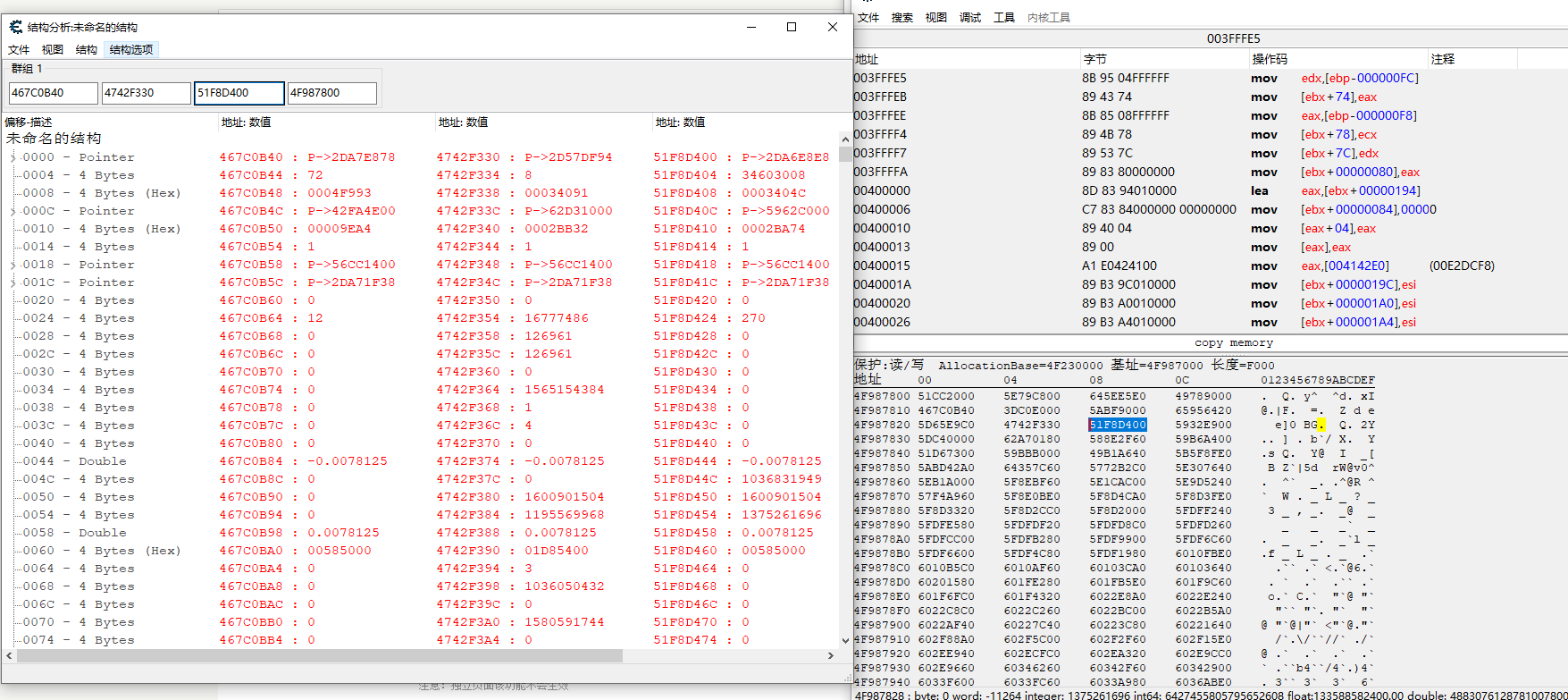Click the 操作码 column header in disassembler
The height and width of the screenshot is (700, 1568).
click(1338, 59)
